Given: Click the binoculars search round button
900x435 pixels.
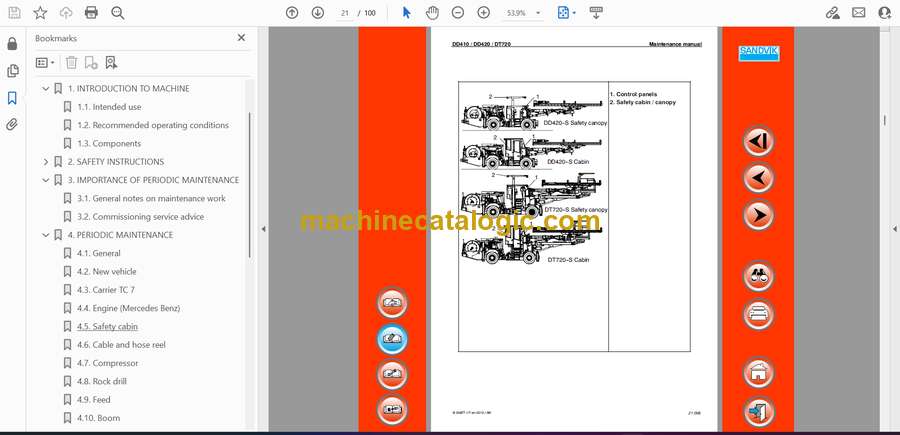Looking at the screenshot, I should 758,277.
